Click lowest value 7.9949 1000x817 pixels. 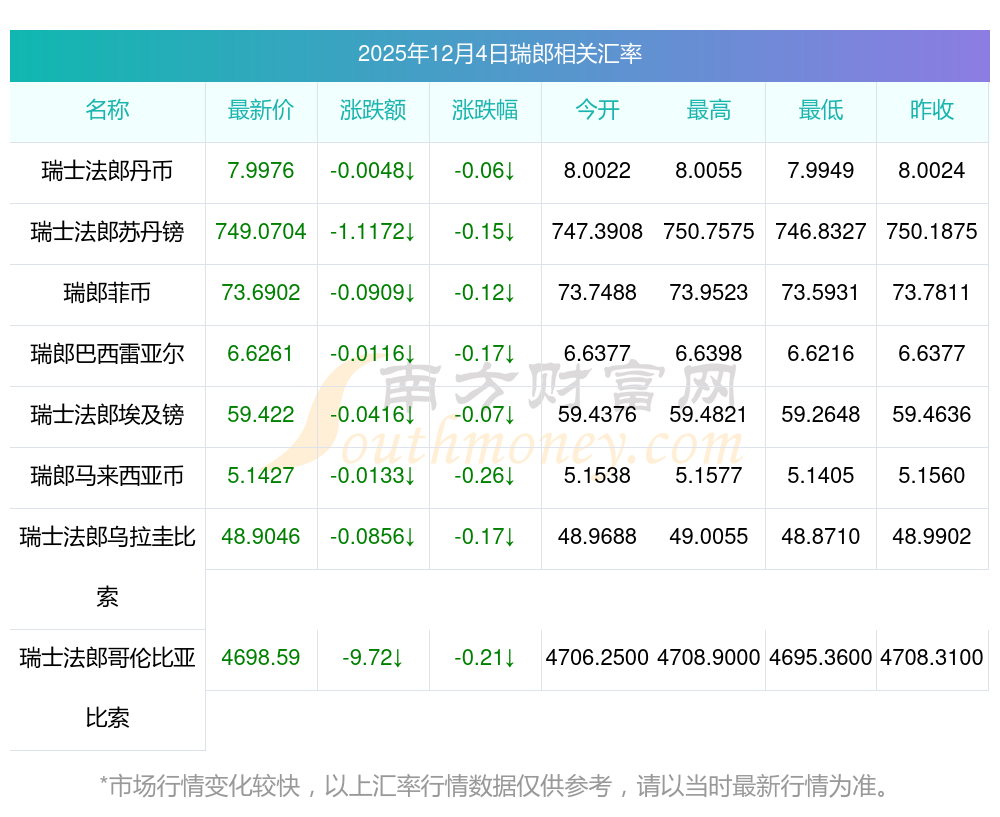point(821,171)
